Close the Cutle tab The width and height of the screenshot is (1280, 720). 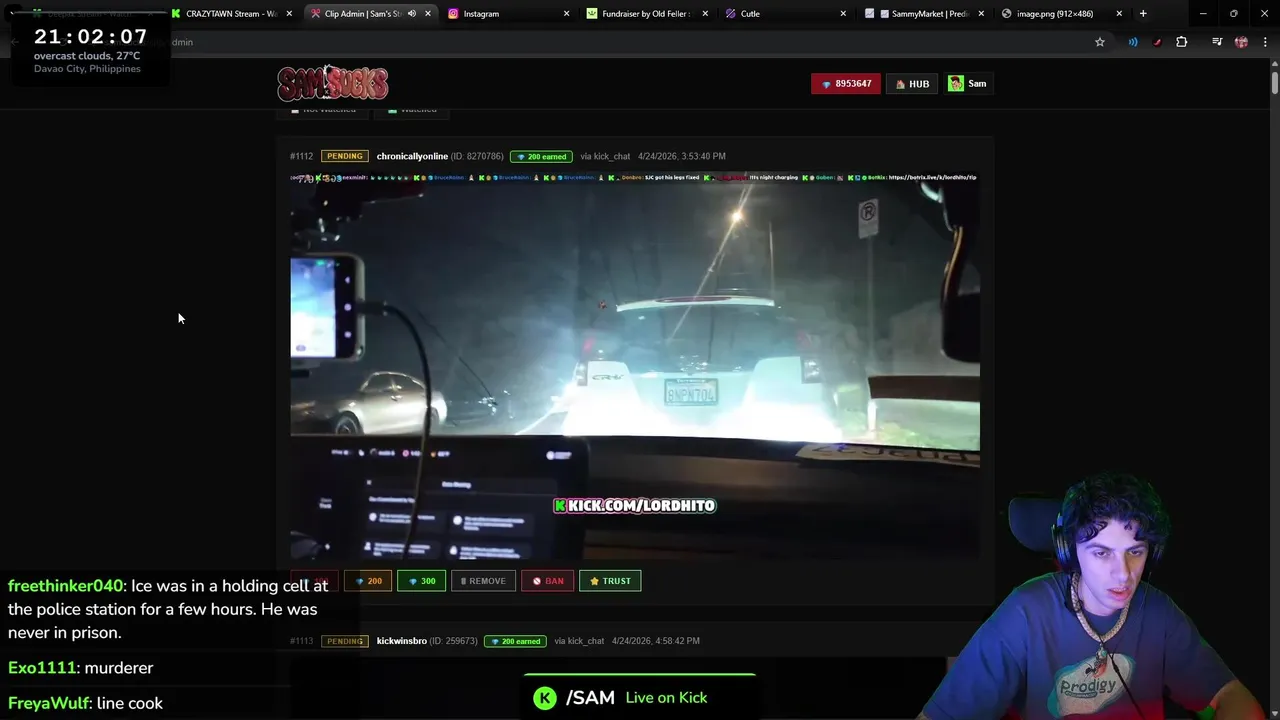click(x=843, y=14)
